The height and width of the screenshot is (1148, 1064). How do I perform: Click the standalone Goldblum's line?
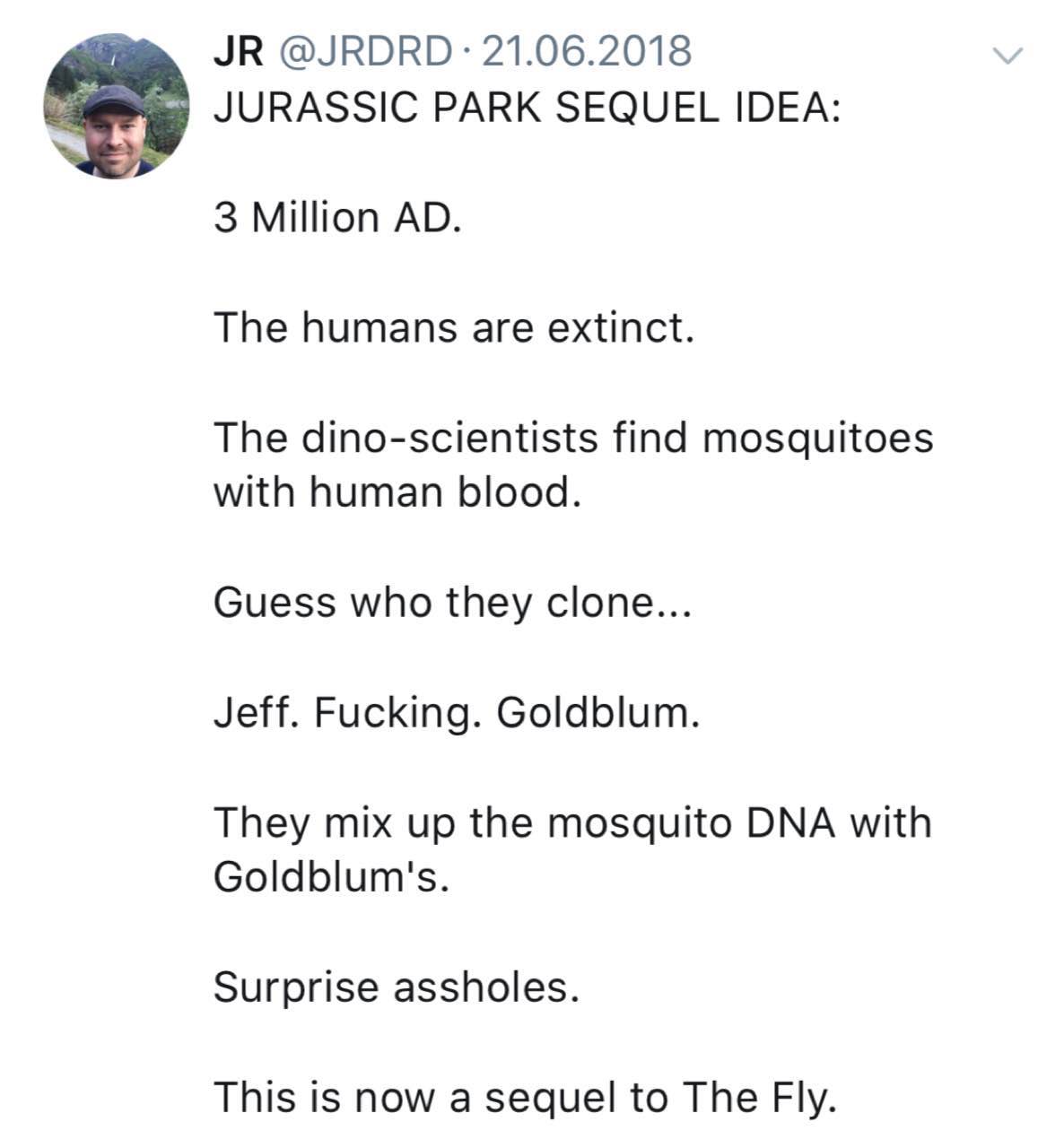(x=330, y=876)
